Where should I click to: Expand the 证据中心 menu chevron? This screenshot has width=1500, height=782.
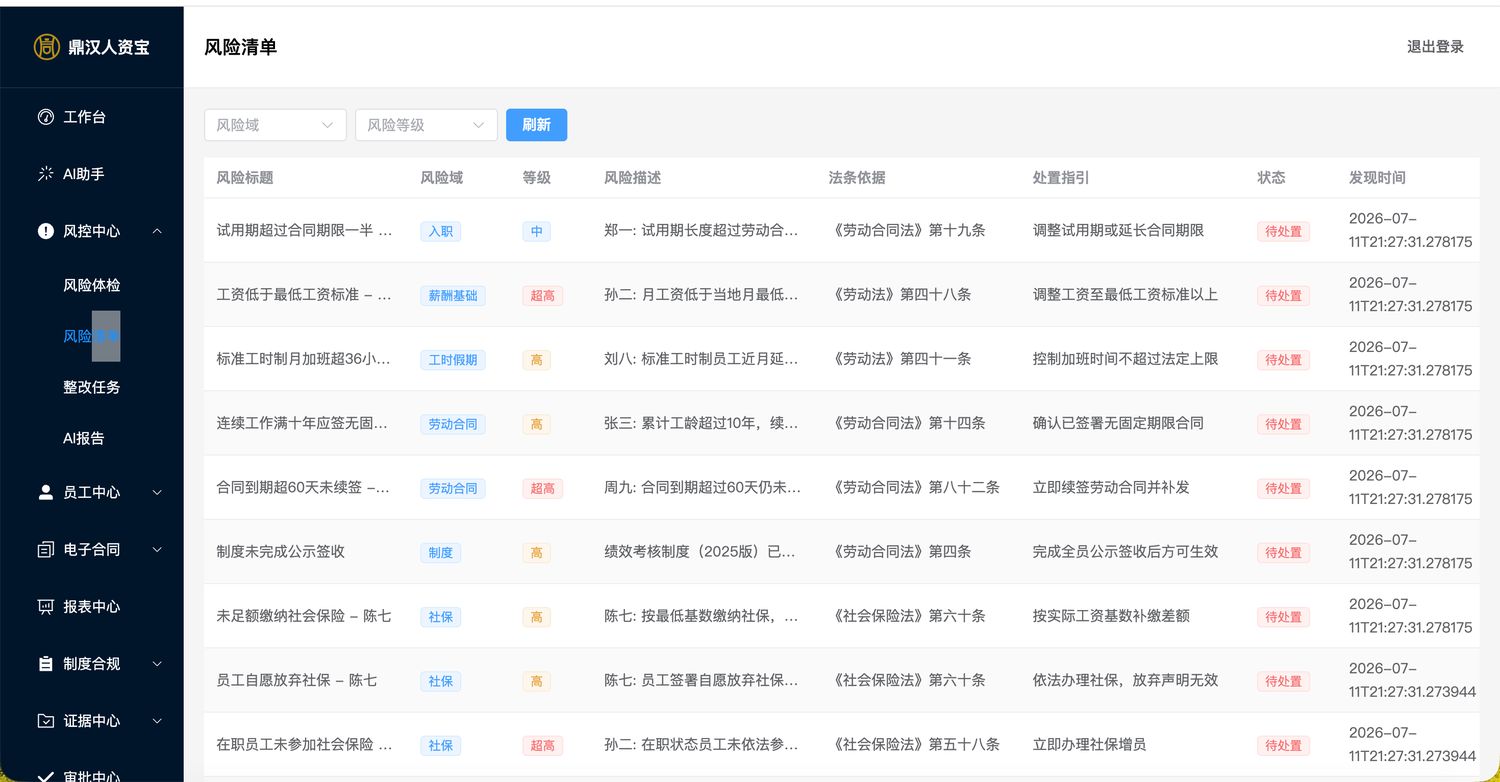coord(157,720)
